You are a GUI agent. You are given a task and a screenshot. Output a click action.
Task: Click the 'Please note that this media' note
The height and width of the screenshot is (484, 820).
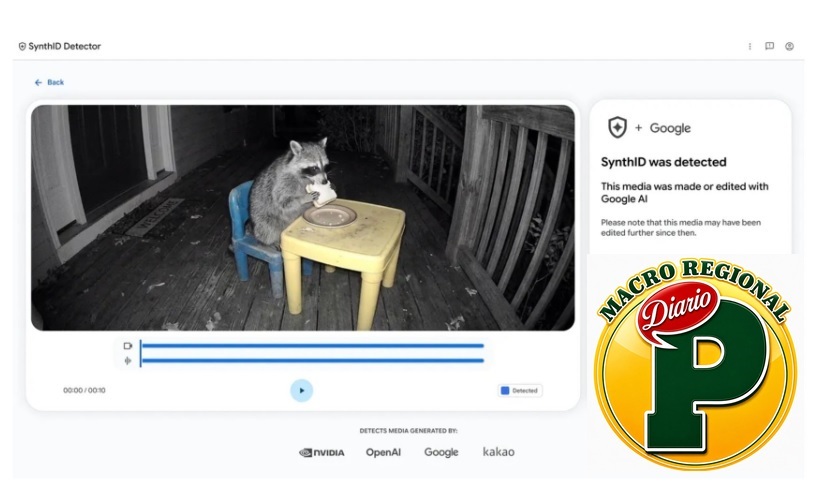(x=680, y=227)
